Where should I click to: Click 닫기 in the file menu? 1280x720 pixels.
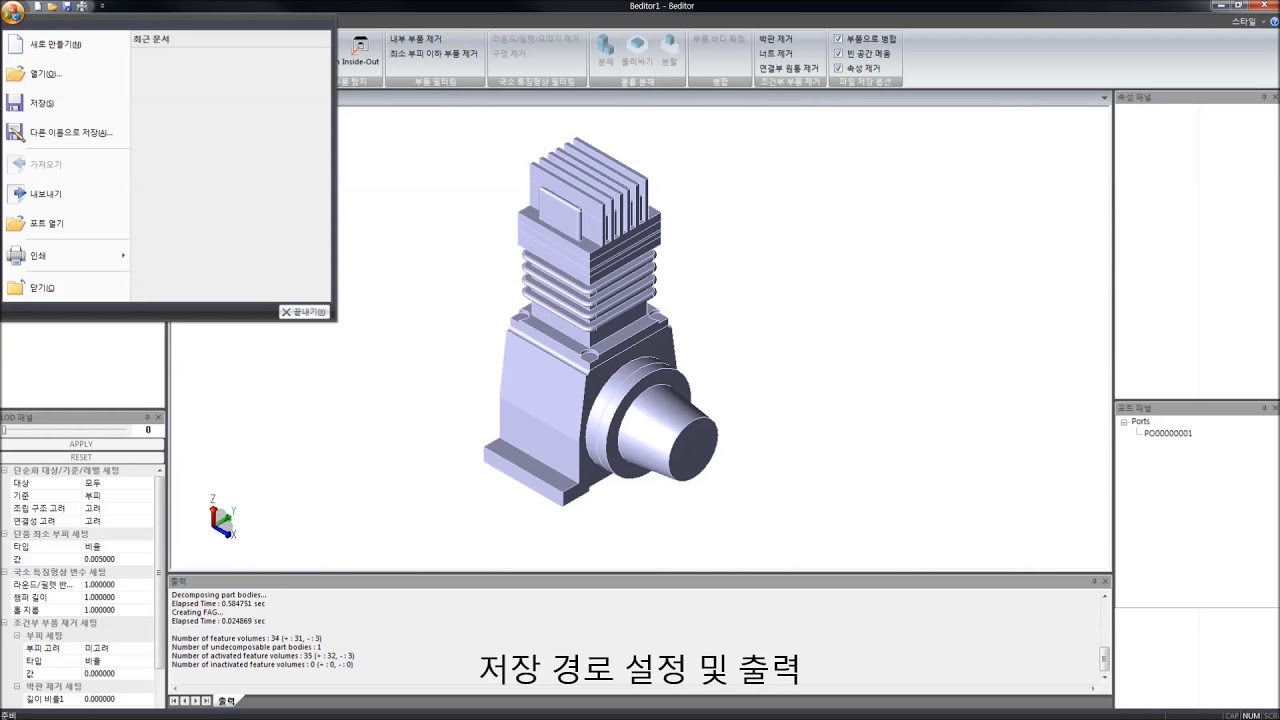pyautogui.click(x=66, y=288)
